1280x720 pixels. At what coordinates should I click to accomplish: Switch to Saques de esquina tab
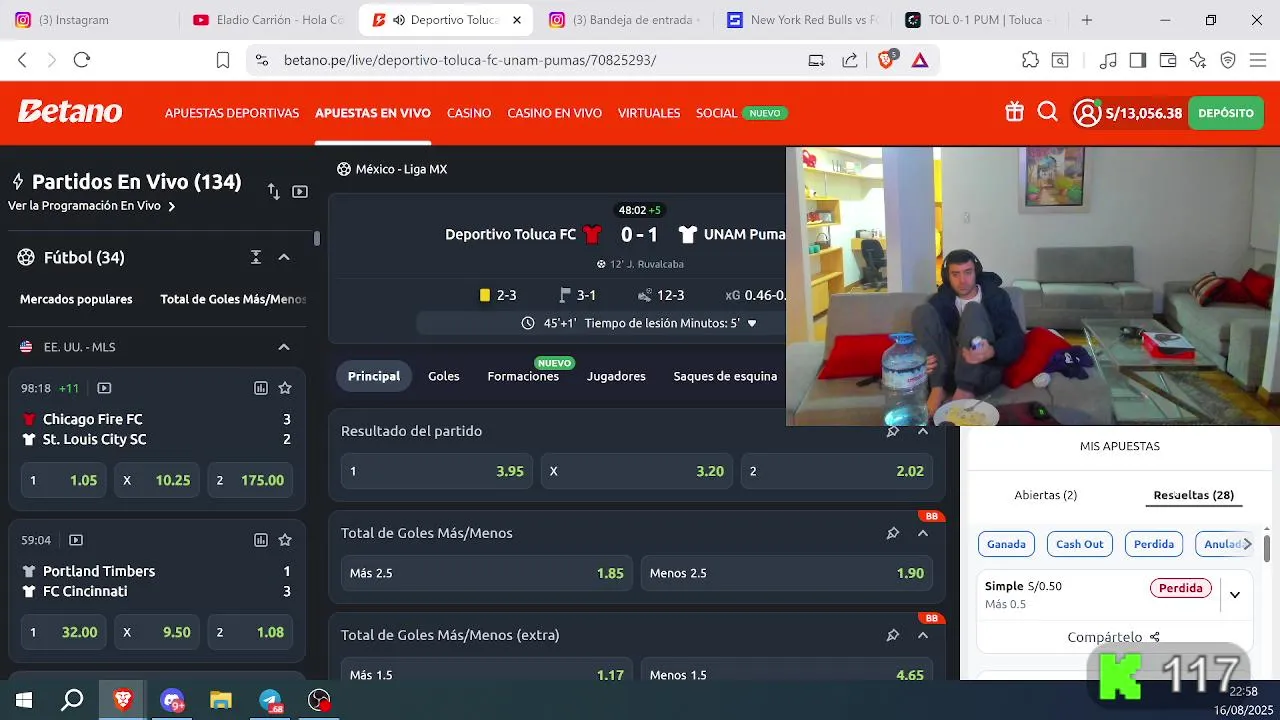725,376
